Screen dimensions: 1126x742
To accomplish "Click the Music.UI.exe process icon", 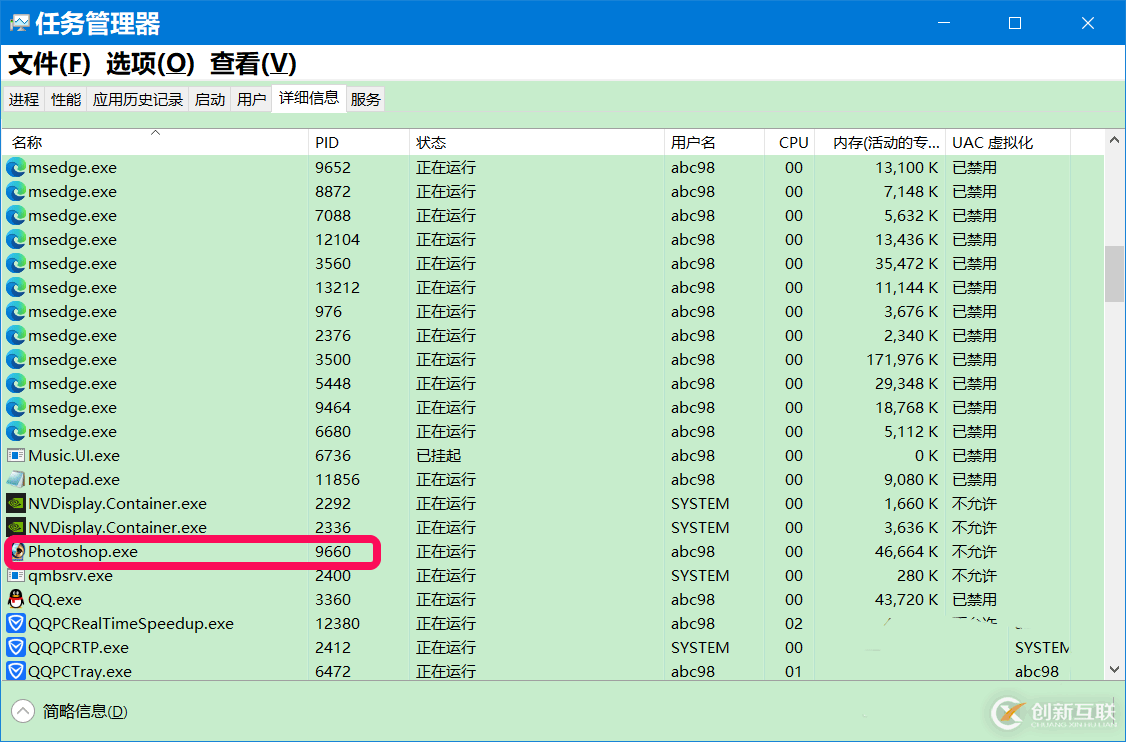I will [16, 456].
